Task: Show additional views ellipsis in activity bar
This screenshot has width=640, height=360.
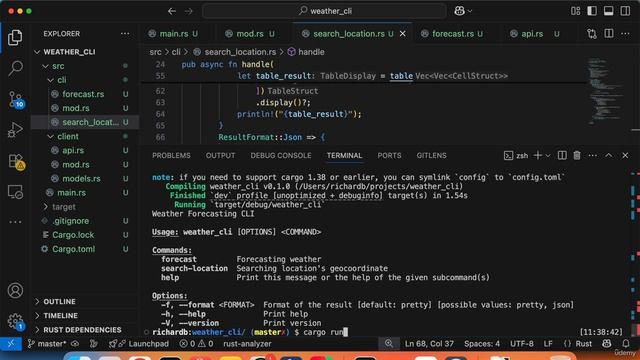Action: (15, 222)
